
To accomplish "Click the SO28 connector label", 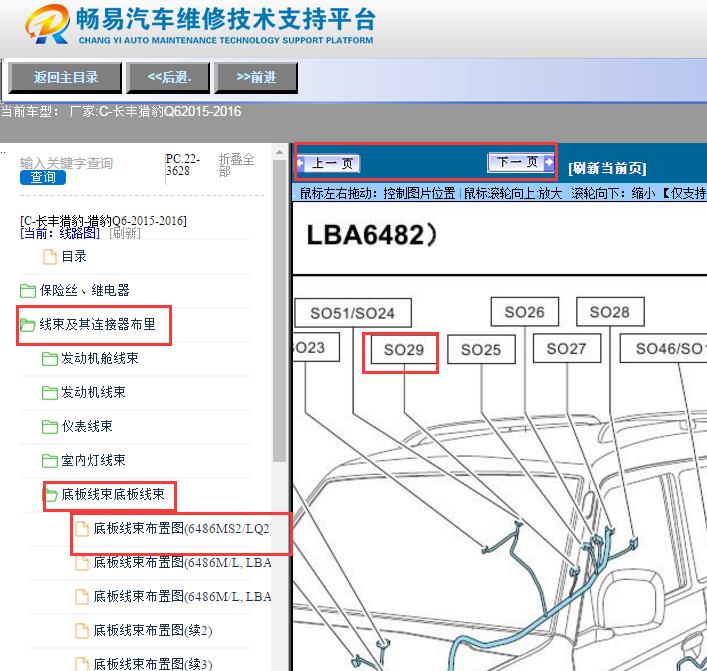I will point(610,312).
